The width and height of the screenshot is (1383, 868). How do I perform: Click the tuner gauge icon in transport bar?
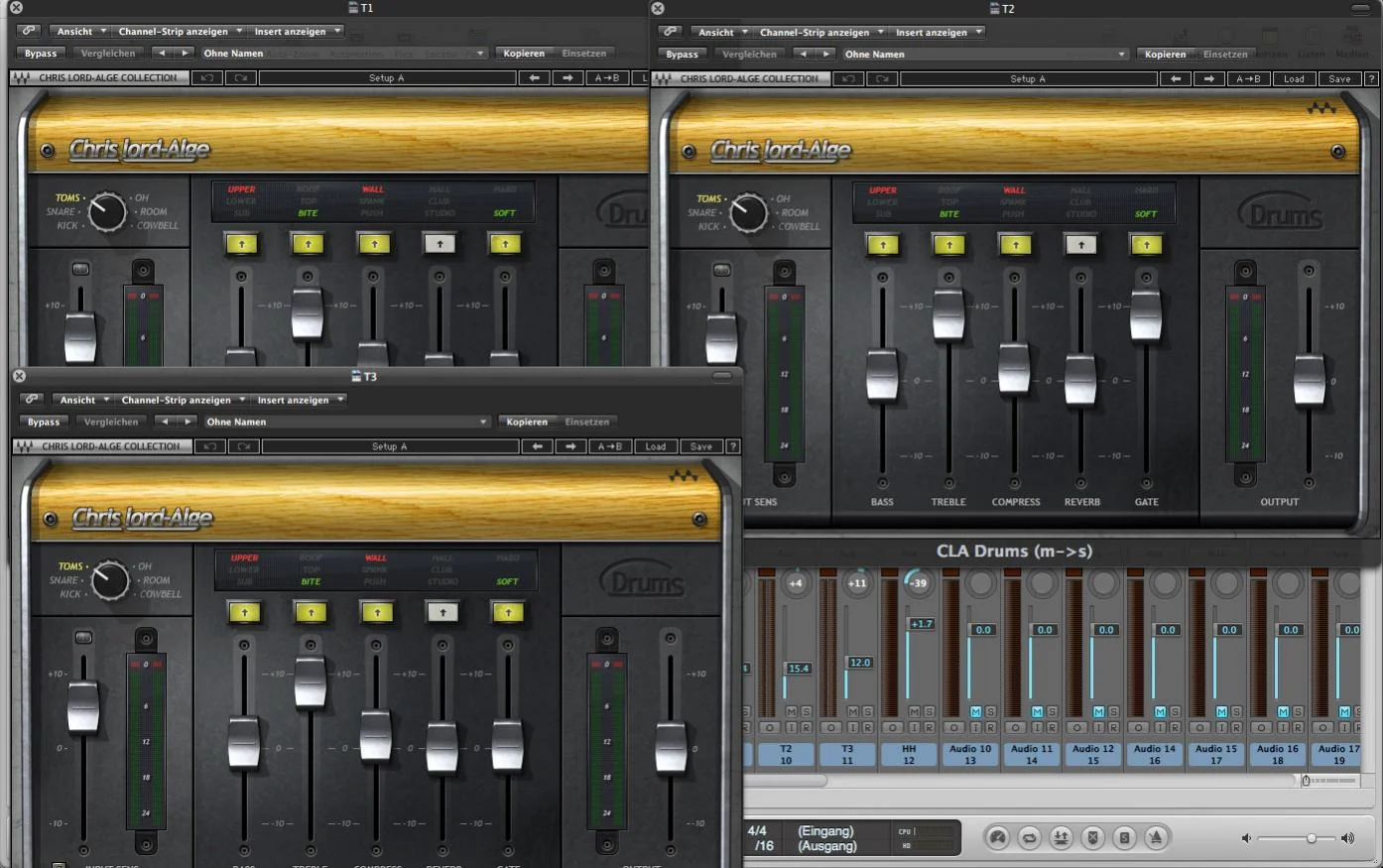tap(998, 838)
